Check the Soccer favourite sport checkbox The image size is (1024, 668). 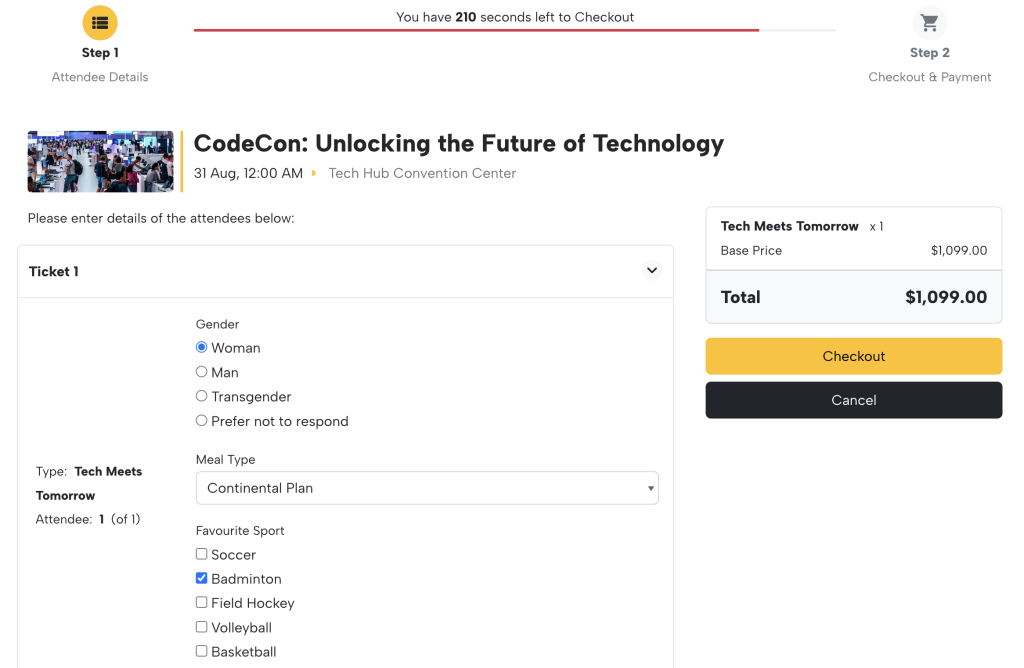(201, 554)
